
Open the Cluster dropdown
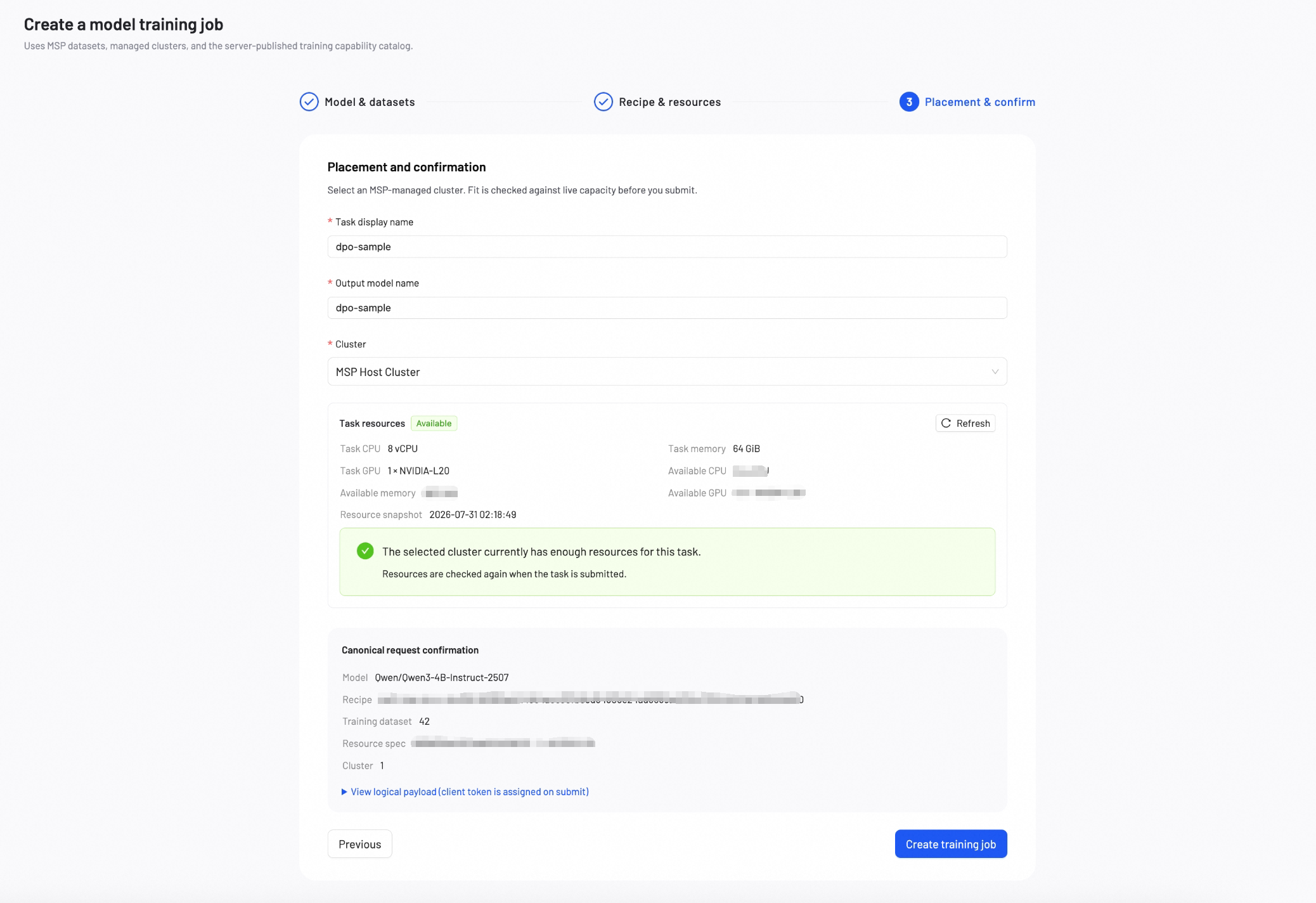(667, 372)
